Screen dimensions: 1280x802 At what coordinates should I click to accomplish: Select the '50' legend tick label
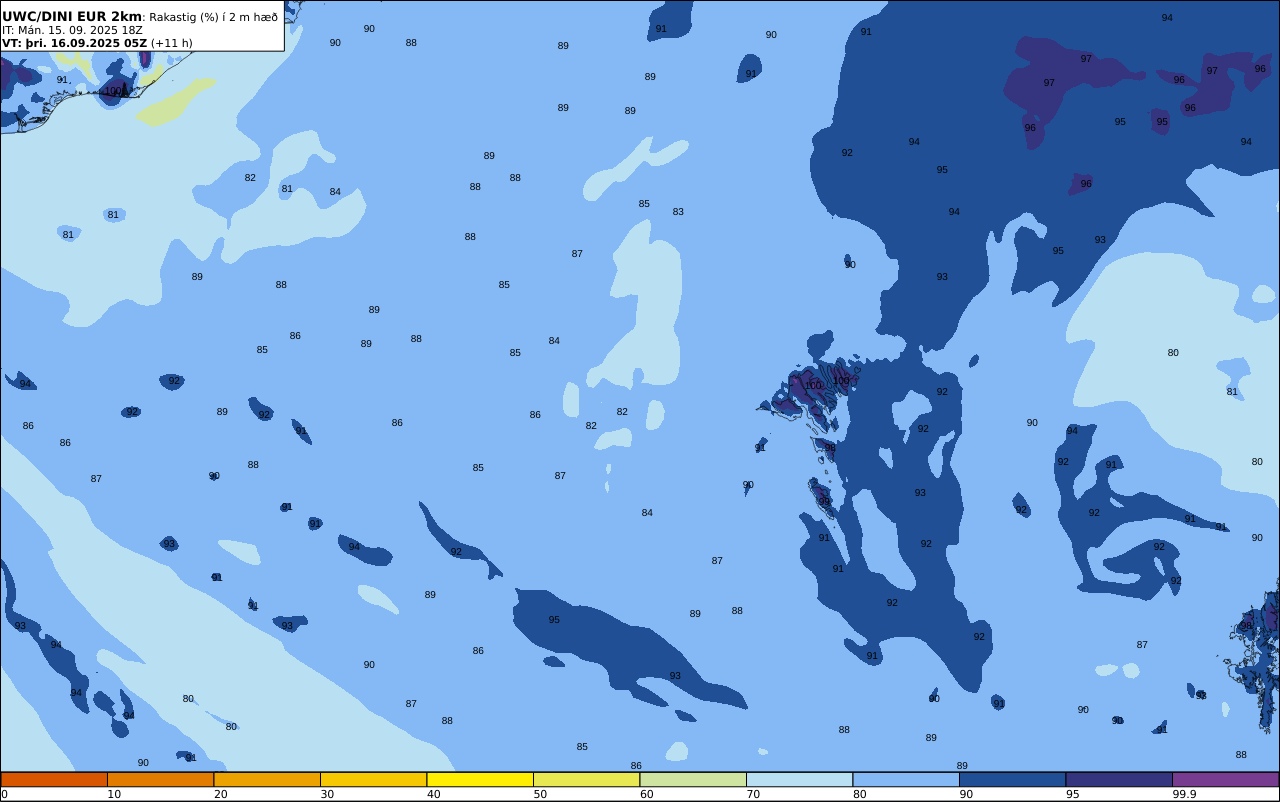coord(540,794)
